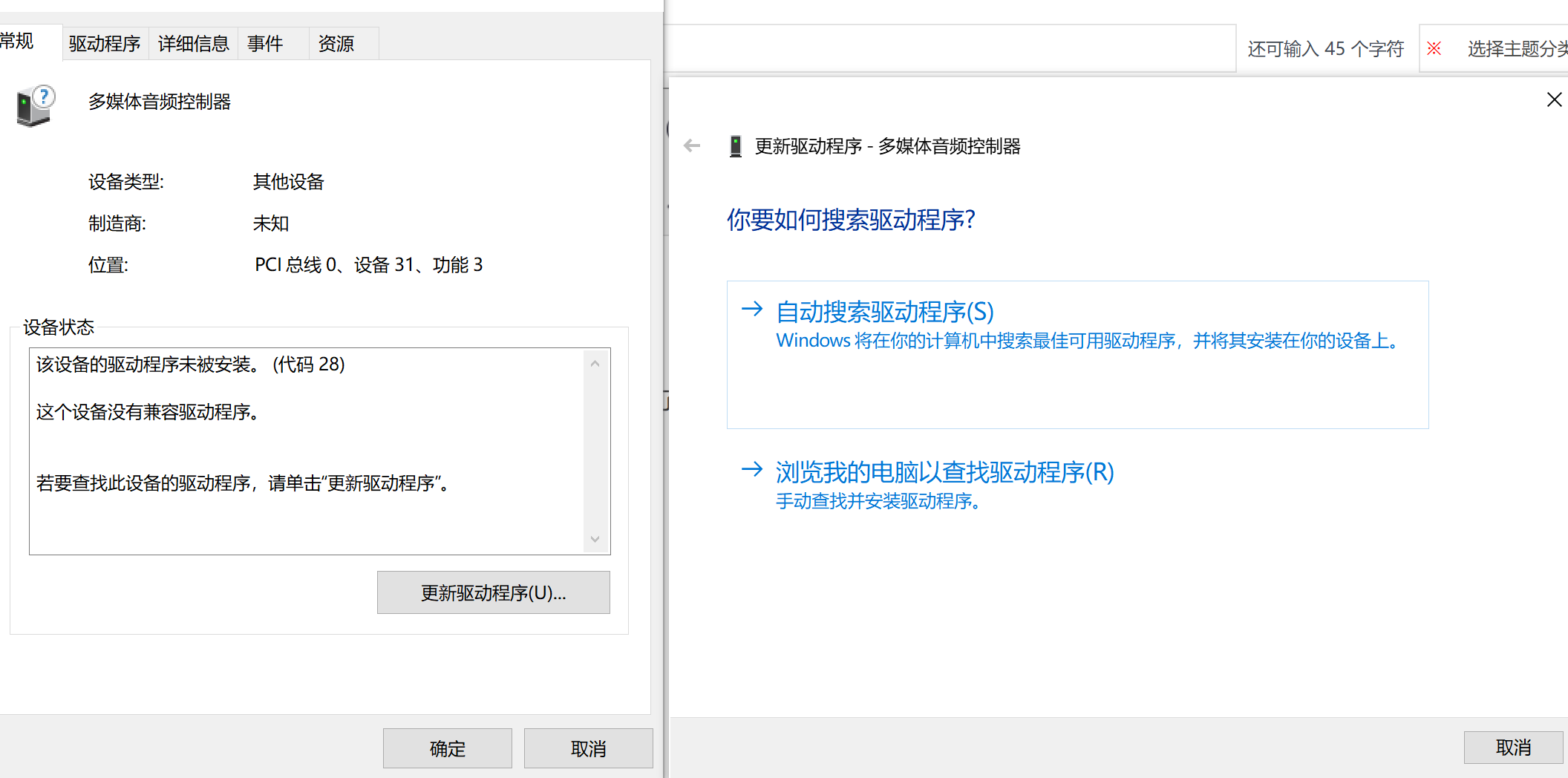
Task: Click the arrow icon beside 自动搜索驱动程序
Action: (752, 309)
